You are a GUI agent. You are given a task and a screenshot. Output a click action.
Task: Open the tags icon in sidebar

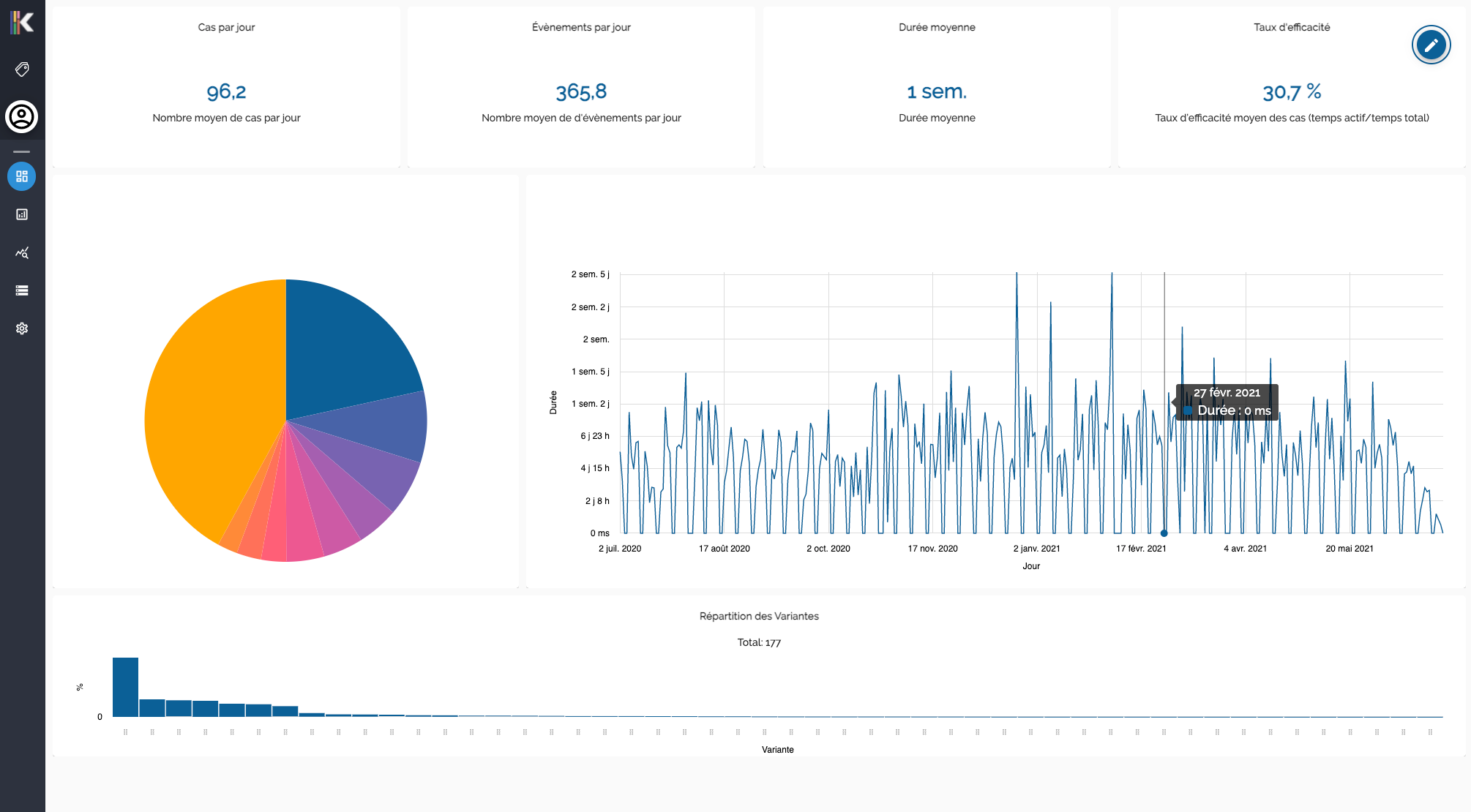click(x=22, y=69)
